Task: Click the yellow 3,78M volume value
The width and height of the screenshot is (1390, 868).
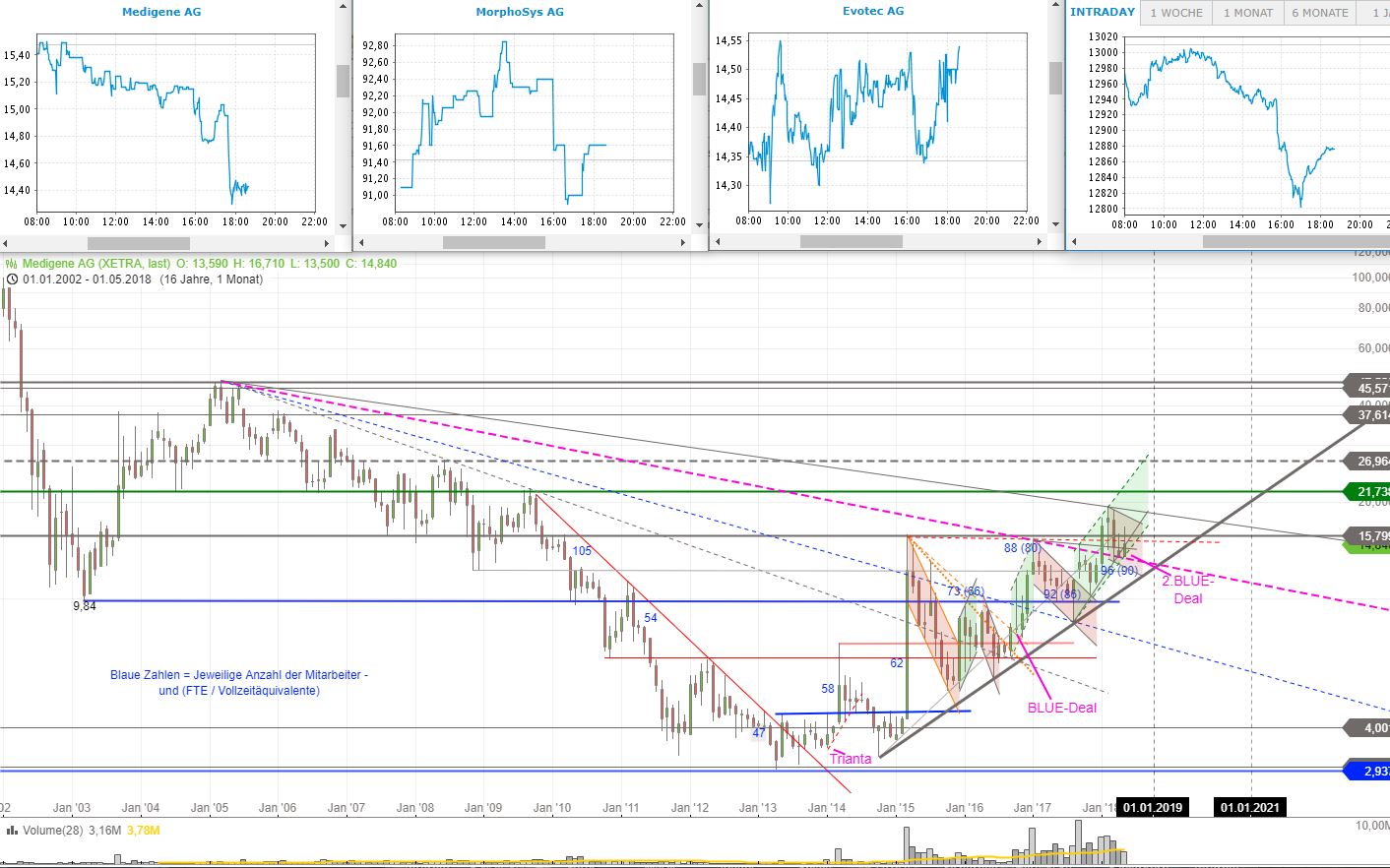Action: pyautogui.click(x=141, y=830)
